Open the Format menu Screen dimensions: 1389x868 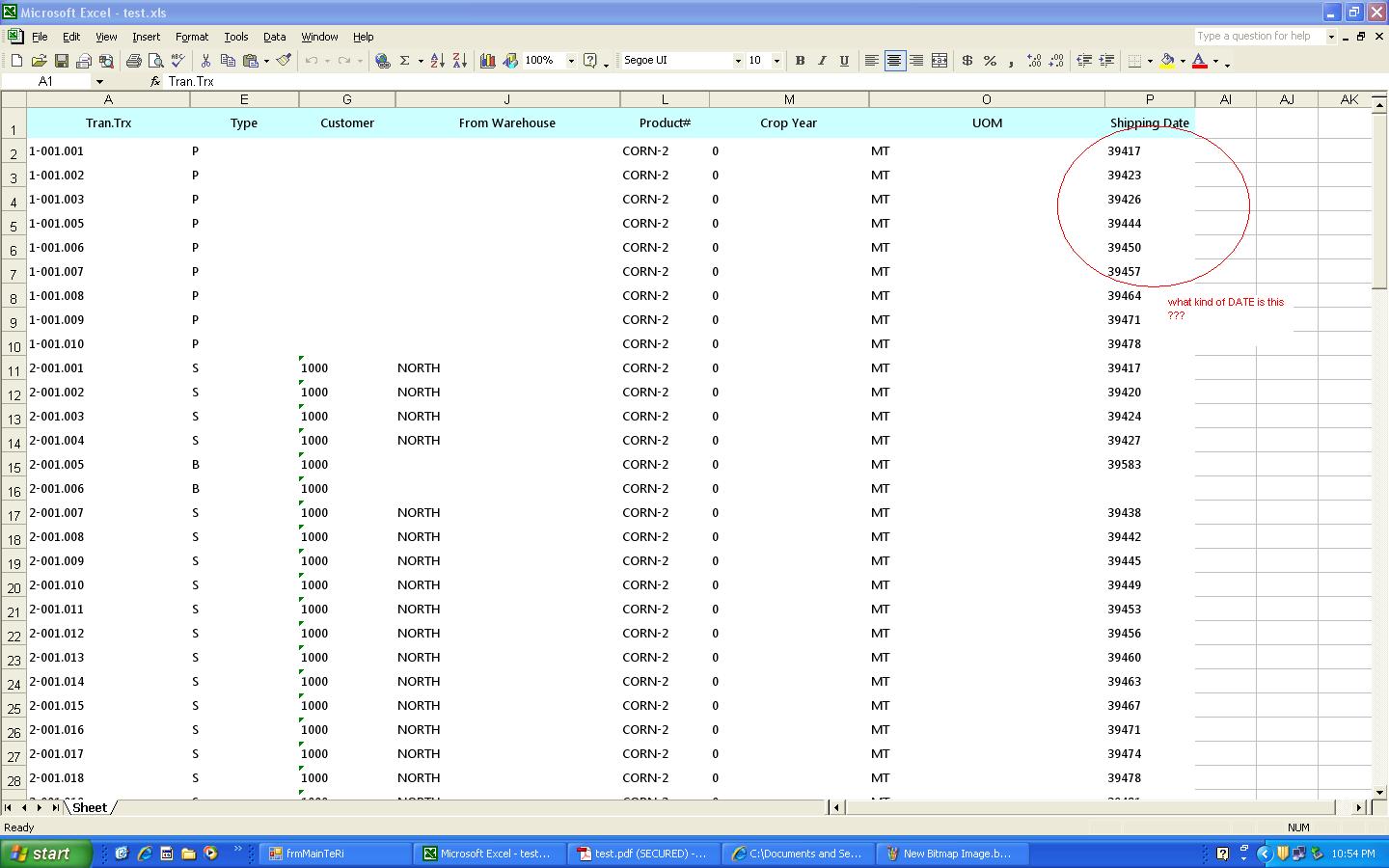coord(192,37)
